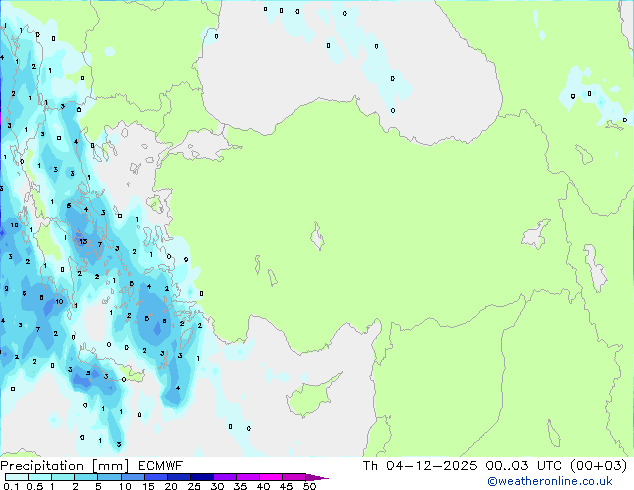Select the 25–30 mm dark blue swatch
Image resolution: width=634 pixels, height=490 pixels.
click(201, 477)
